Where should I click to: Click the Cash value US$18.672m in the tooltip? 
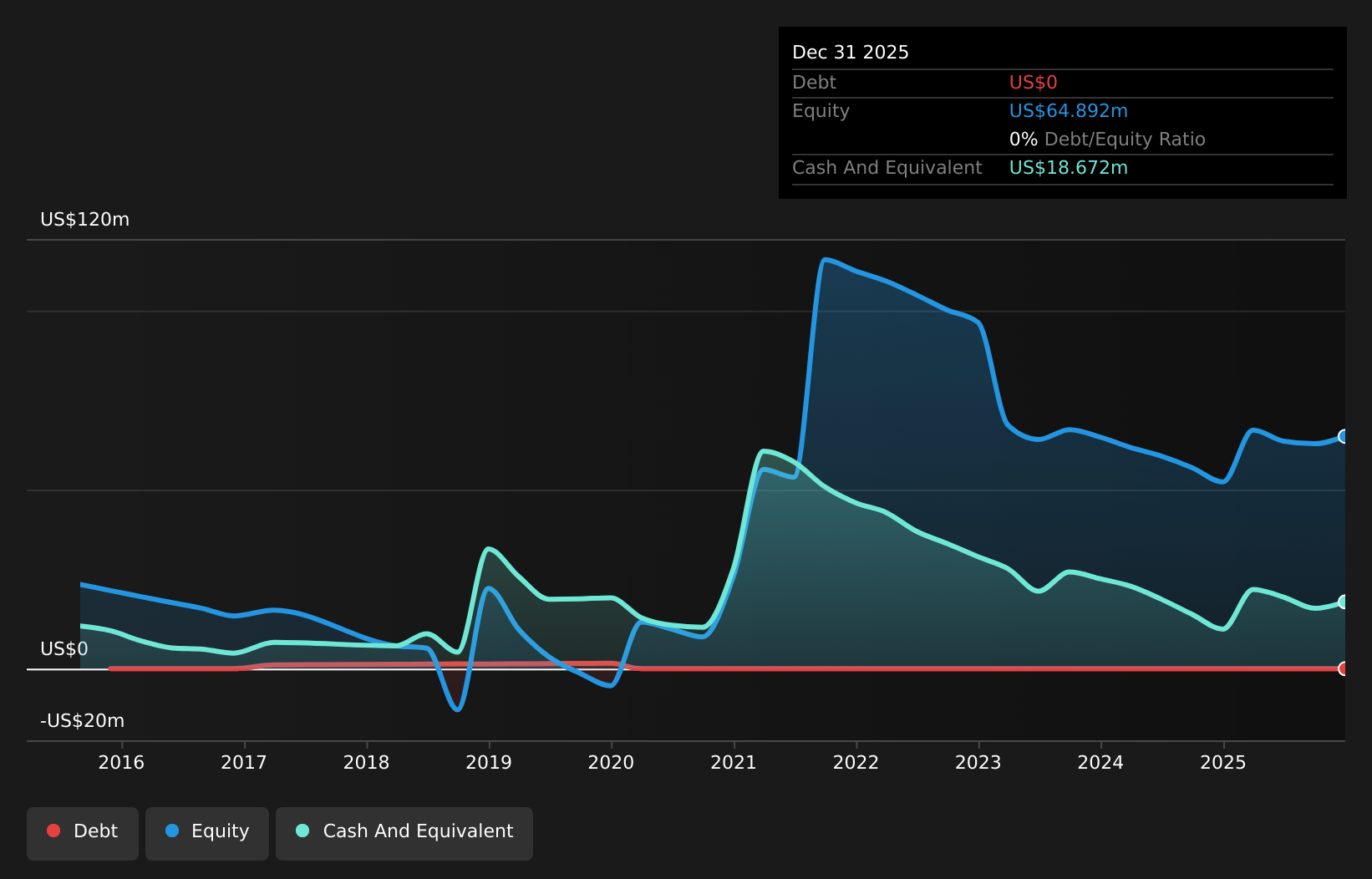pyautogui.click(x=1069, y=168)
